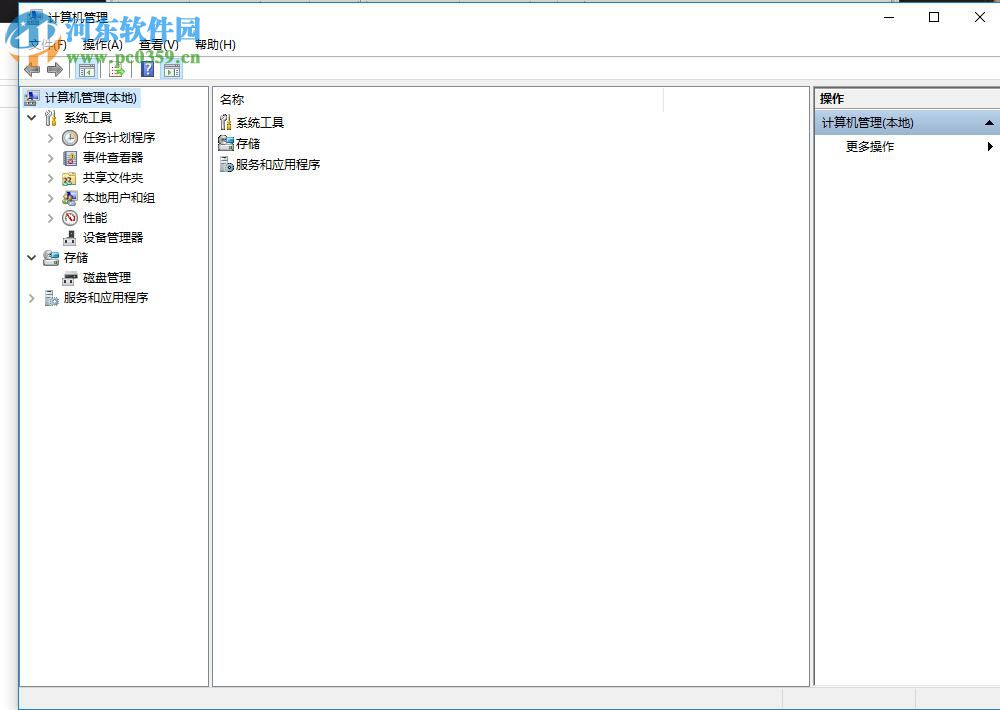This screenshot has width=1000, height=710.
Task: Collapse the 计算机管理(本地) actions section arrow
Action: click(989, 122)
